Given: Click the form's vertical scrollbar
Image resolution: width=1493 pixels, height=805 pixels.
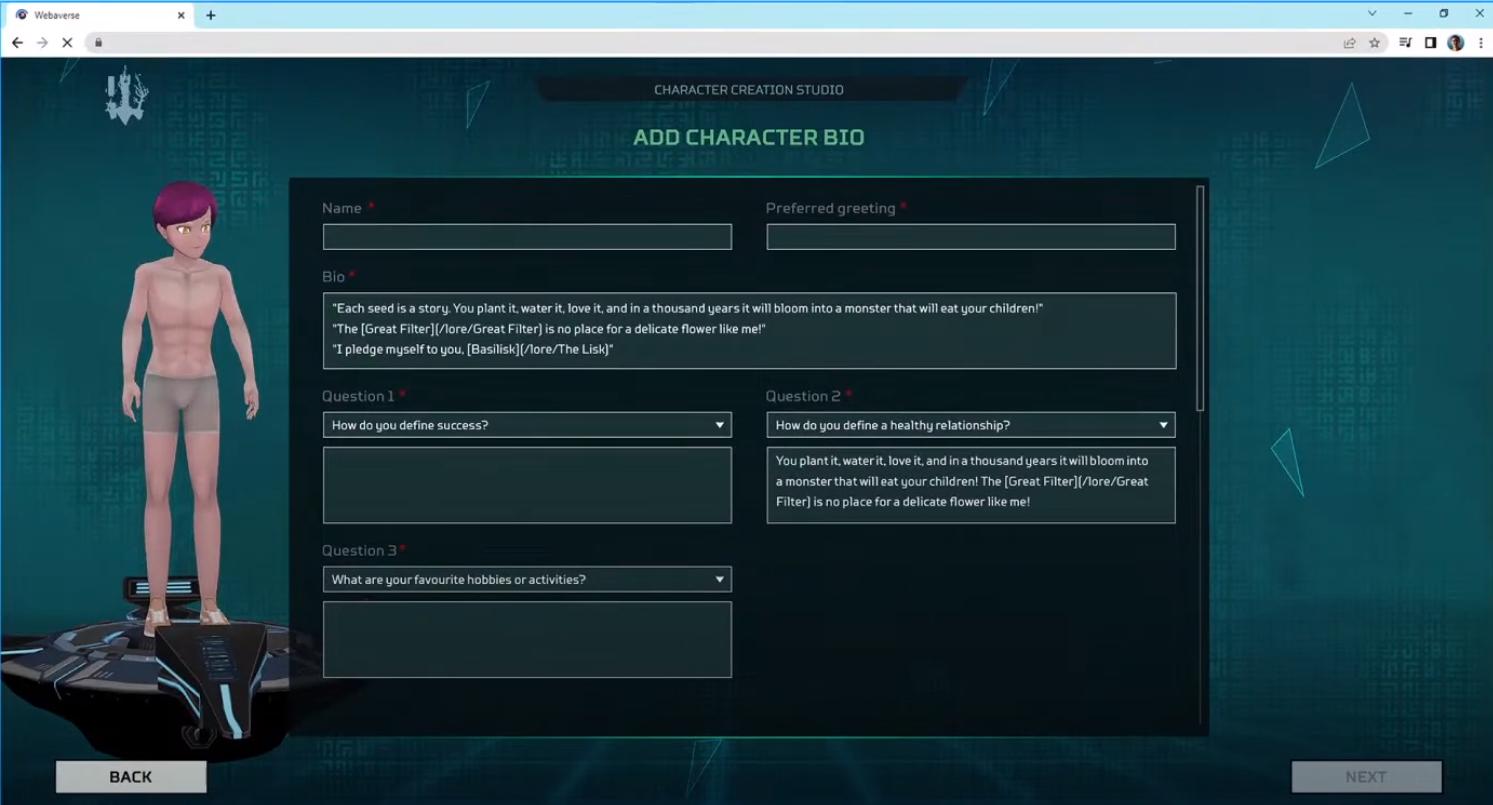Looking at the screenshot, I should point(1200,298).
